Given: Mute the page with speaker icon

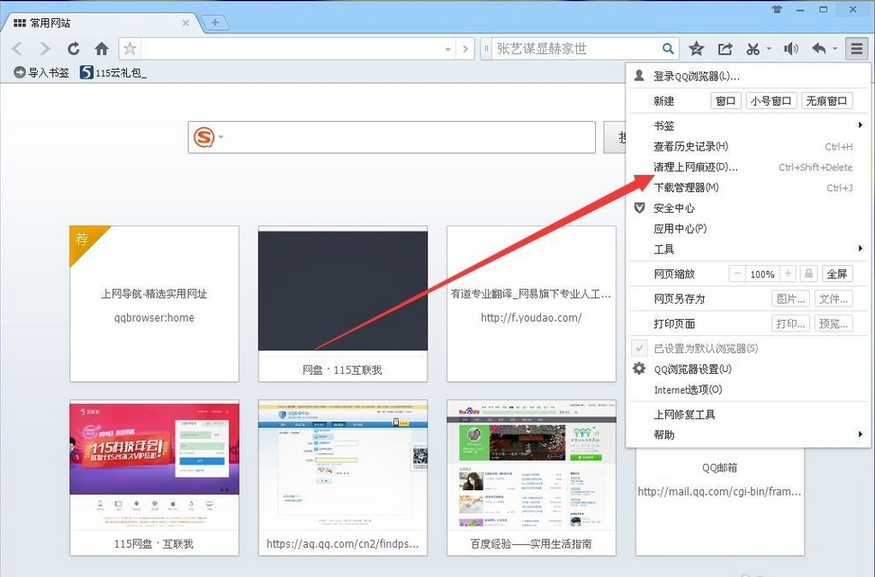Looking at the screenshot, I should [791, 48].
